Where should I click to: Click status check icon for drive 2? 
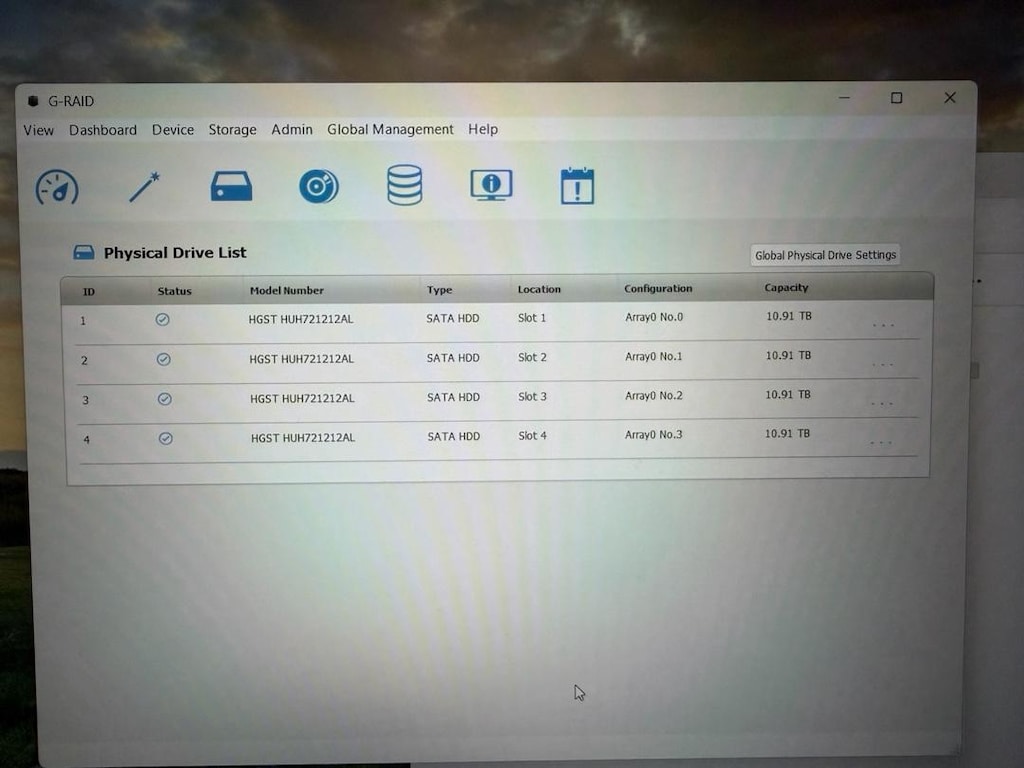click(164, 359)
